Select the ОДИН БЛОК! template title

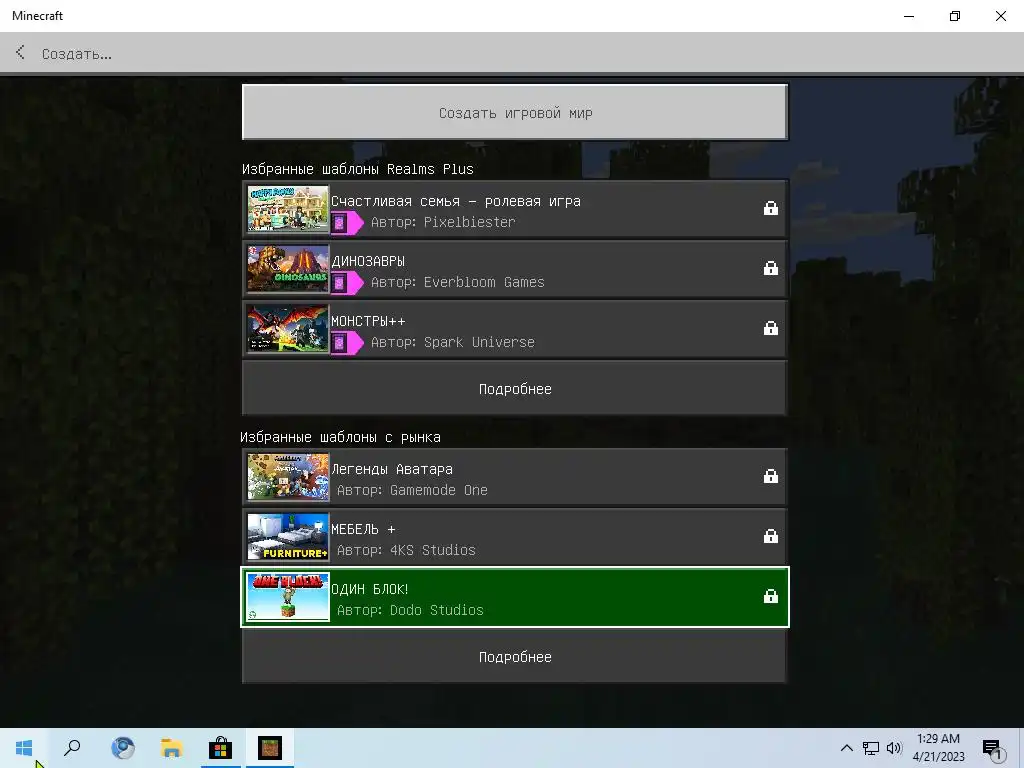click(370, 589)
